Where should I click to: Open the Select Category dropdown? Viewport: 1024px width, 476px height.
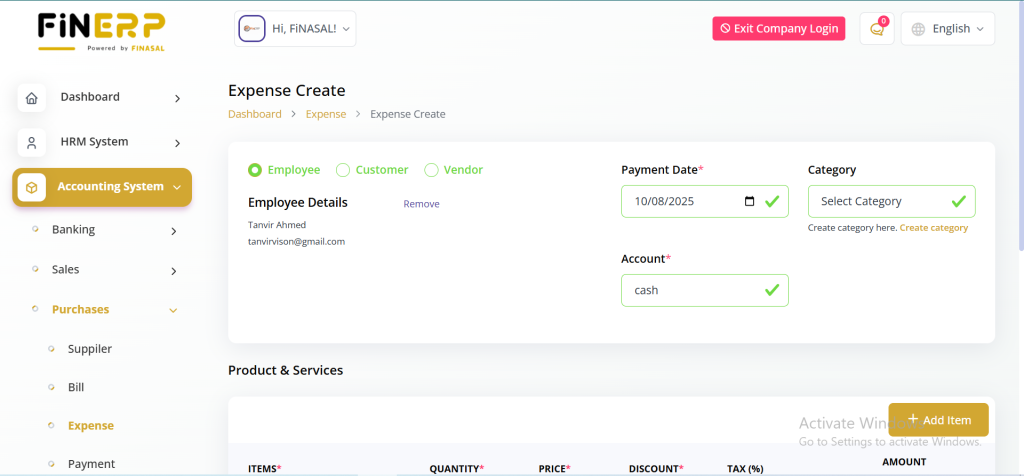click(x=890, y=202)
